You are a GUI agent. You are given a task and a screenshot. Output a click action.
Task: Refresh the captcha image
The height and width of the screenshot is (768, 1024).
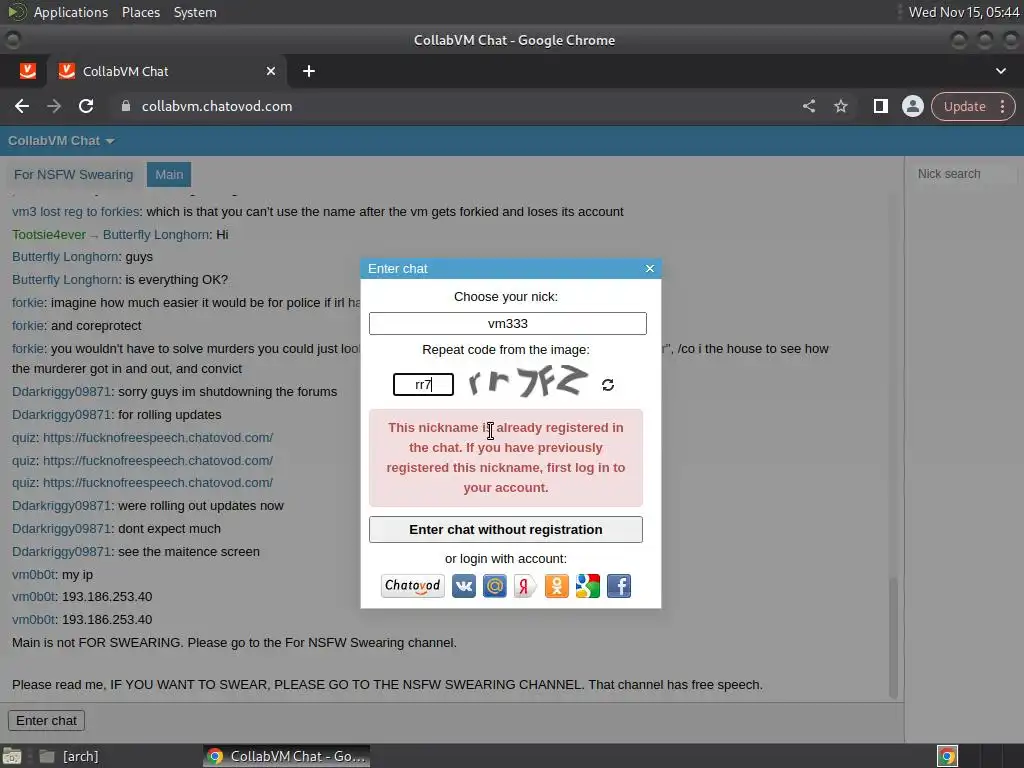[608, 385]
